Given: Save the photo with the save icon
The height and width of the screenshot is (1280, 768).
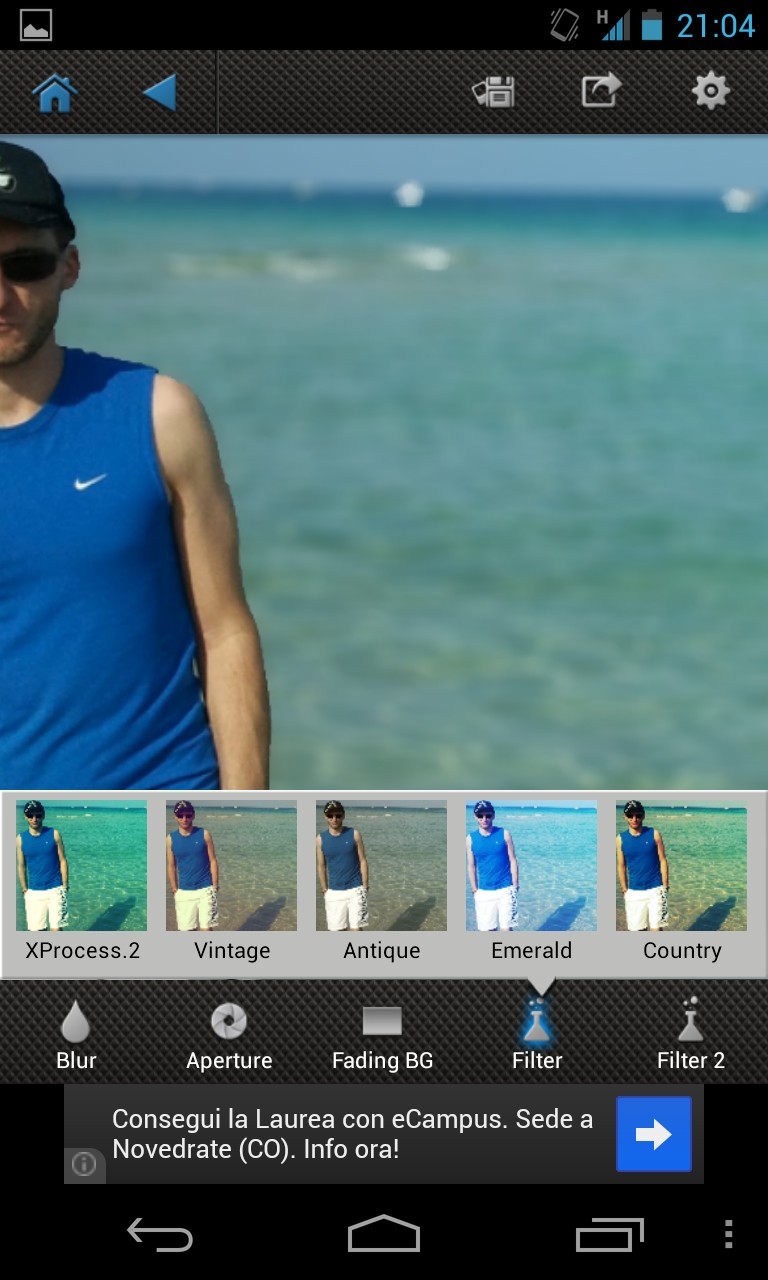Looking at the screenshot, I should tap(494, 92).
